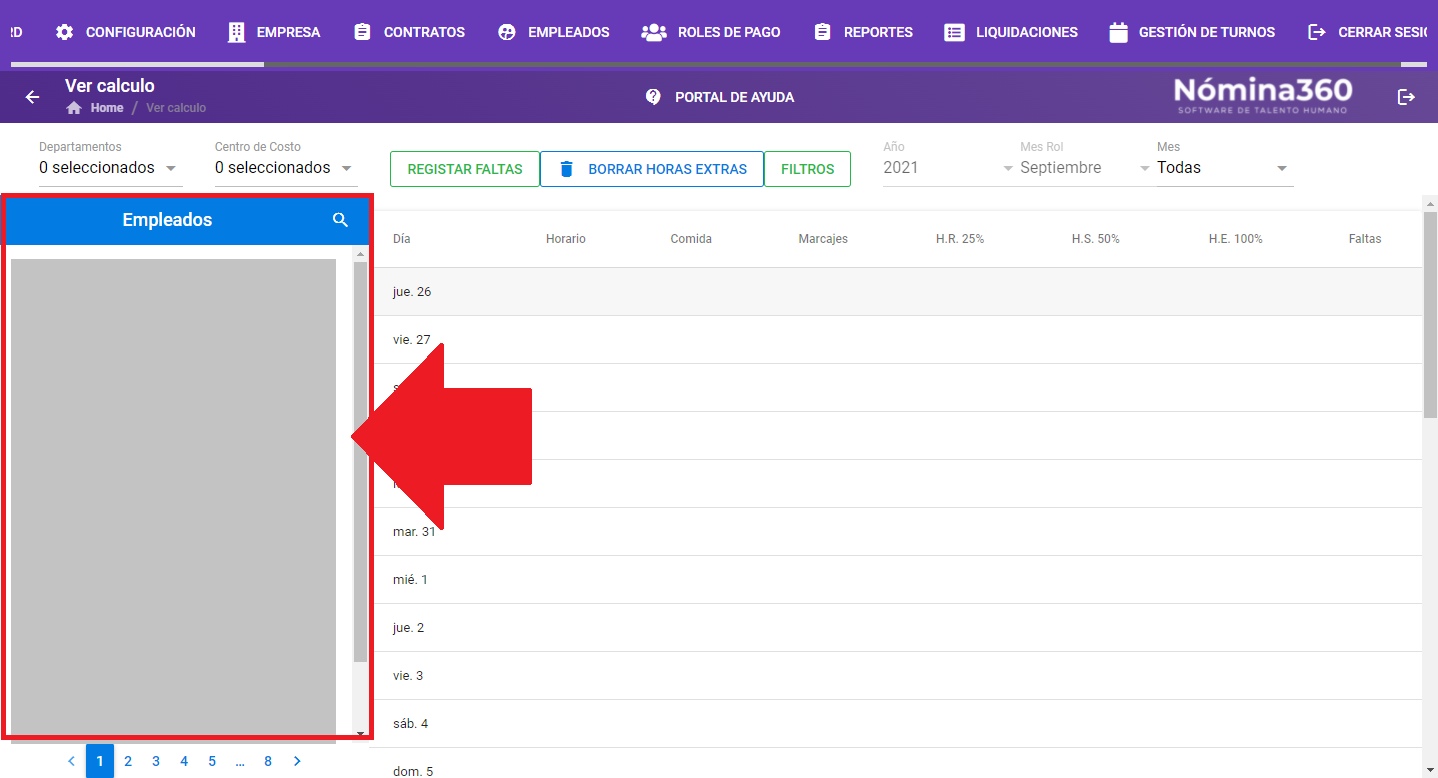Select employees page 1
This screenshot has height=778, width=1438.
100,761
